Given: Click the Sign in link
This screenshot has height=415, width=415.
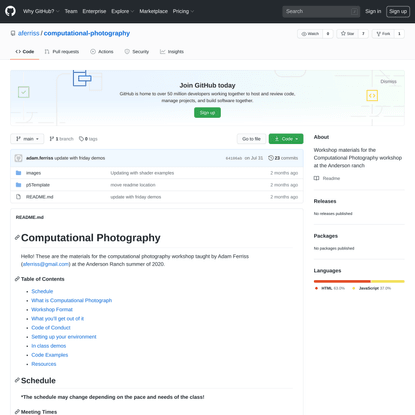Looking at the screenshot, I should pos(373,11).
